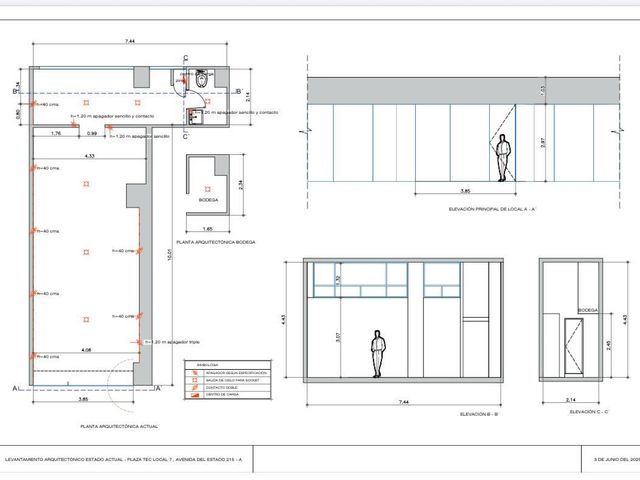Click the 'Elevación B - B' caption
The width and height of the screenshot is (640, 480).
point(478,414)
